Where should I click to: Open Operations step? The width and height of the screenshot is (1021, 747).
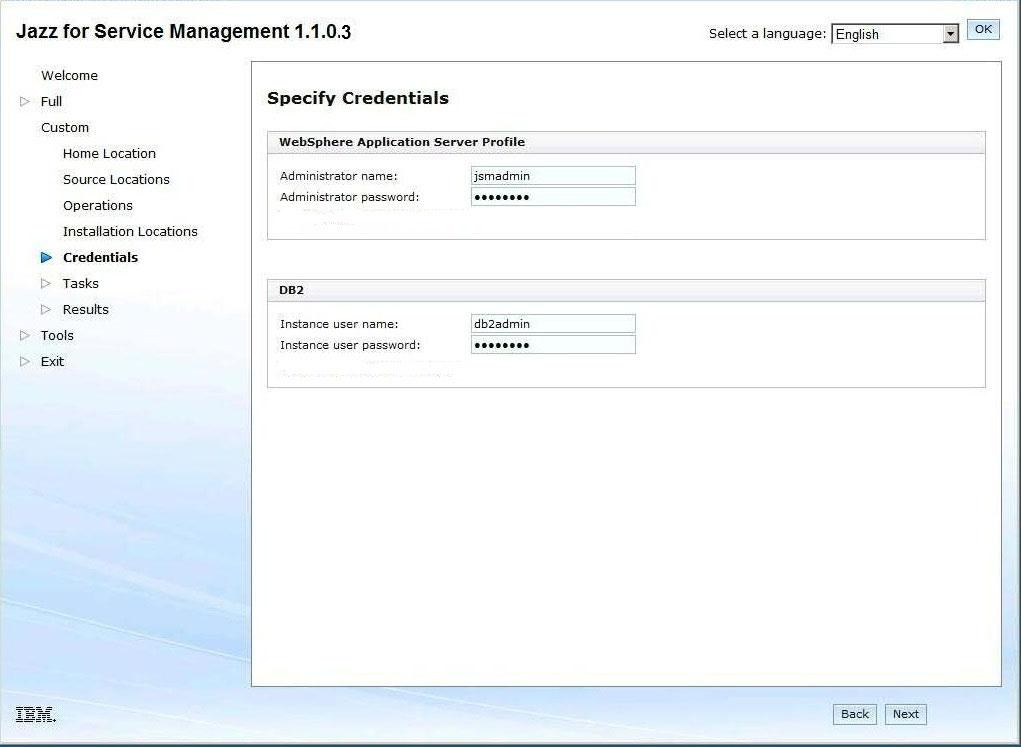click(x=98, y=206)
